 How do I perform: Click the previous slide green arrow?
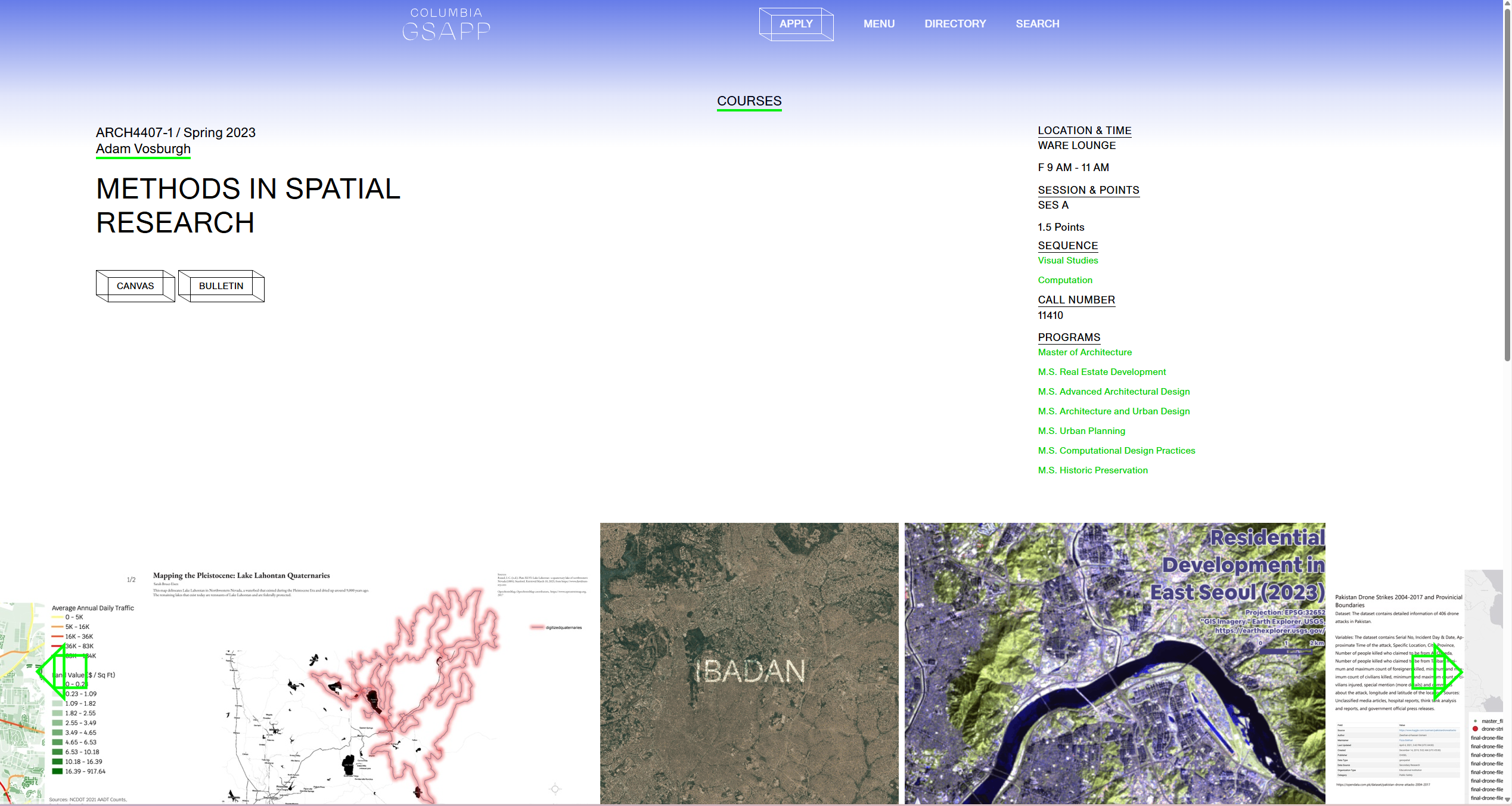62,671
